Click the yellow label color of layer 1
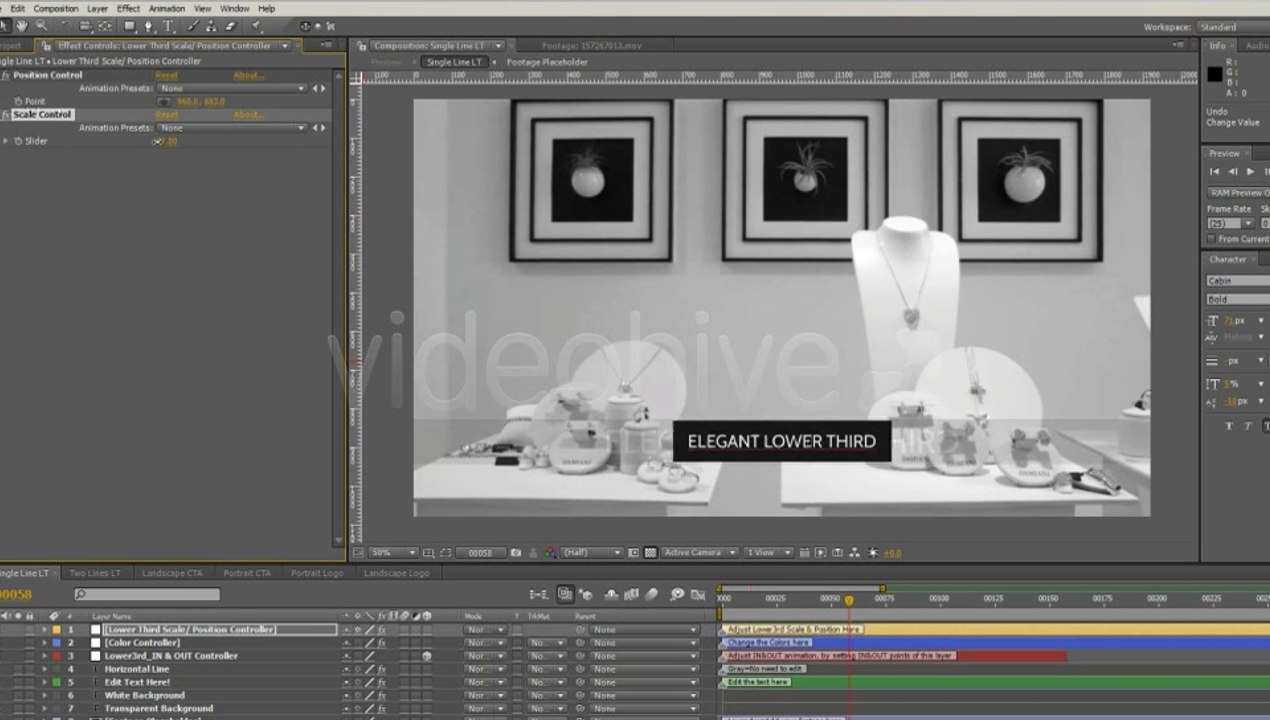1270x720 pixels. 56,630
